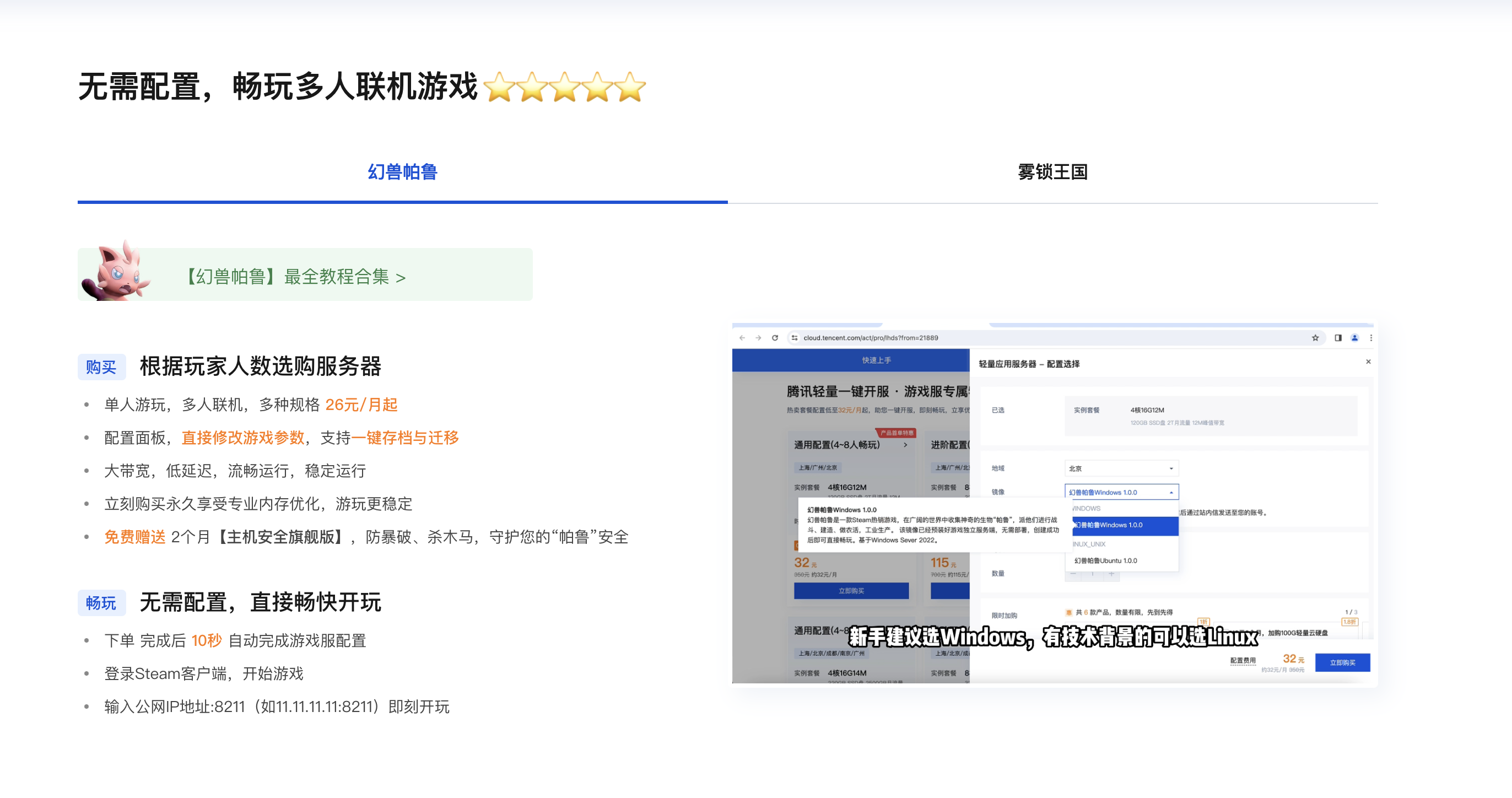Click the 配置费用 label

click(x=1243, y=661)
